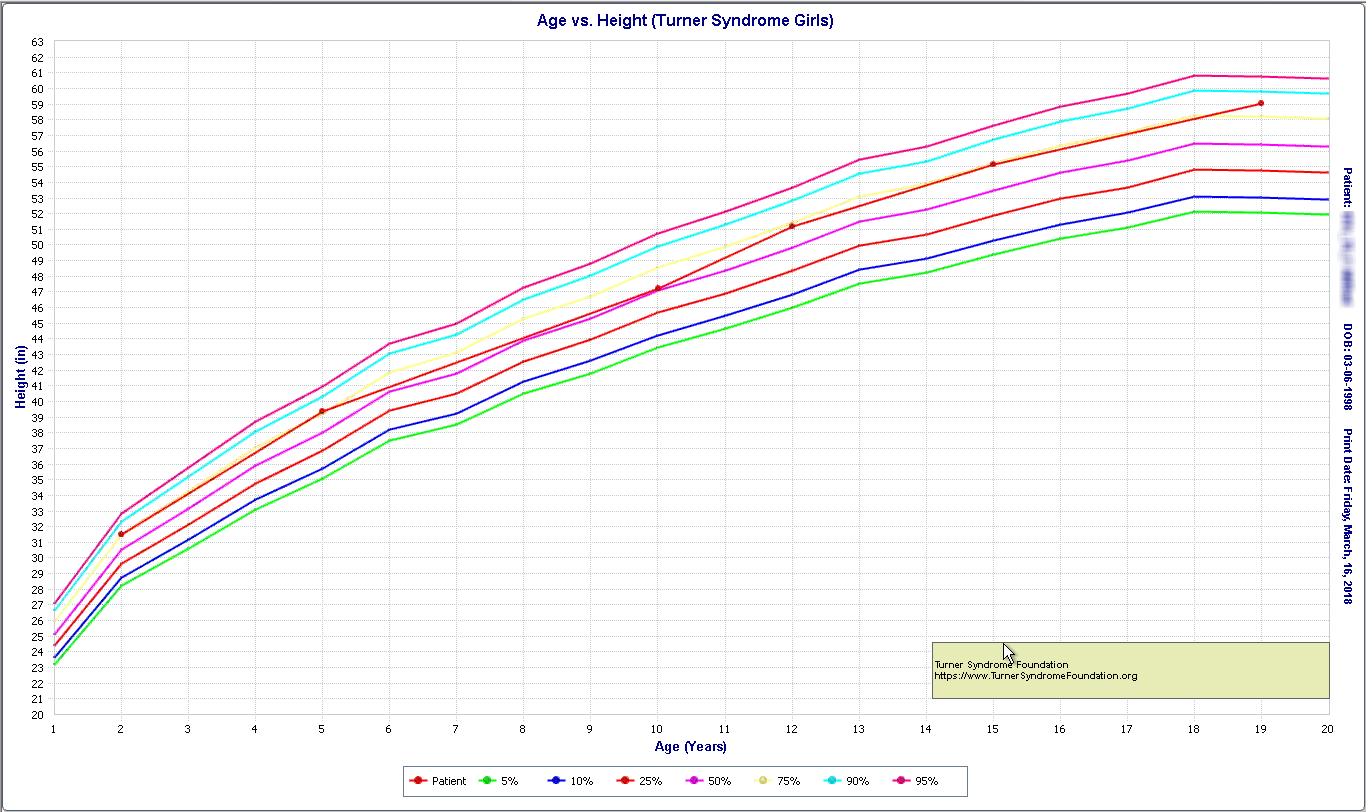
Task: Select the cyan 90% legend marker
Action: pyautogui.click(x=837, y=781)
